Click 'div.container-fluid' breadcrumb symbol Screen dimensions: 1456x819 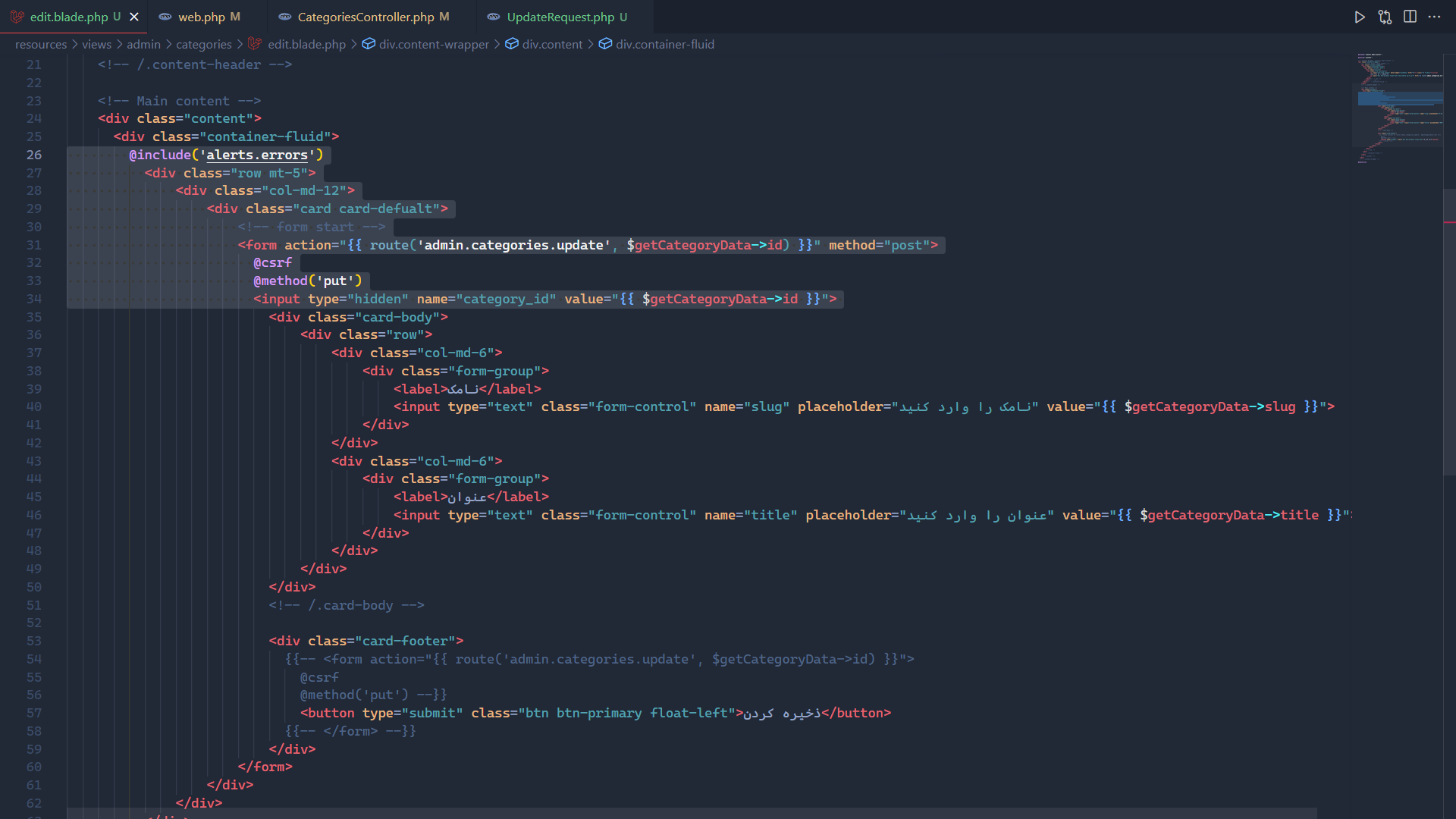pos(665,45)
